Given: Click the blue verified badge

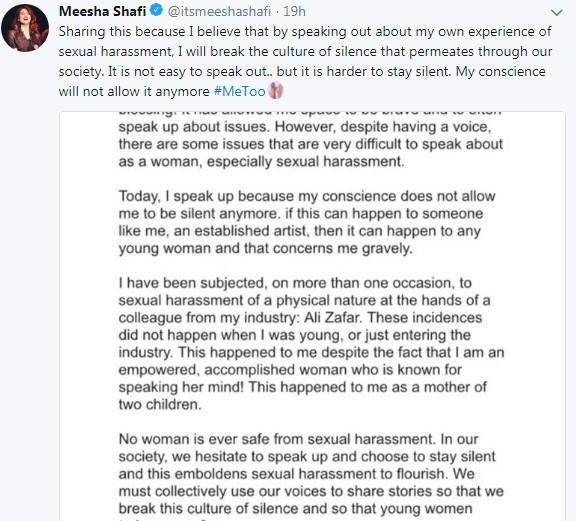Looking at the screenshot, I should tap(156, 10).
